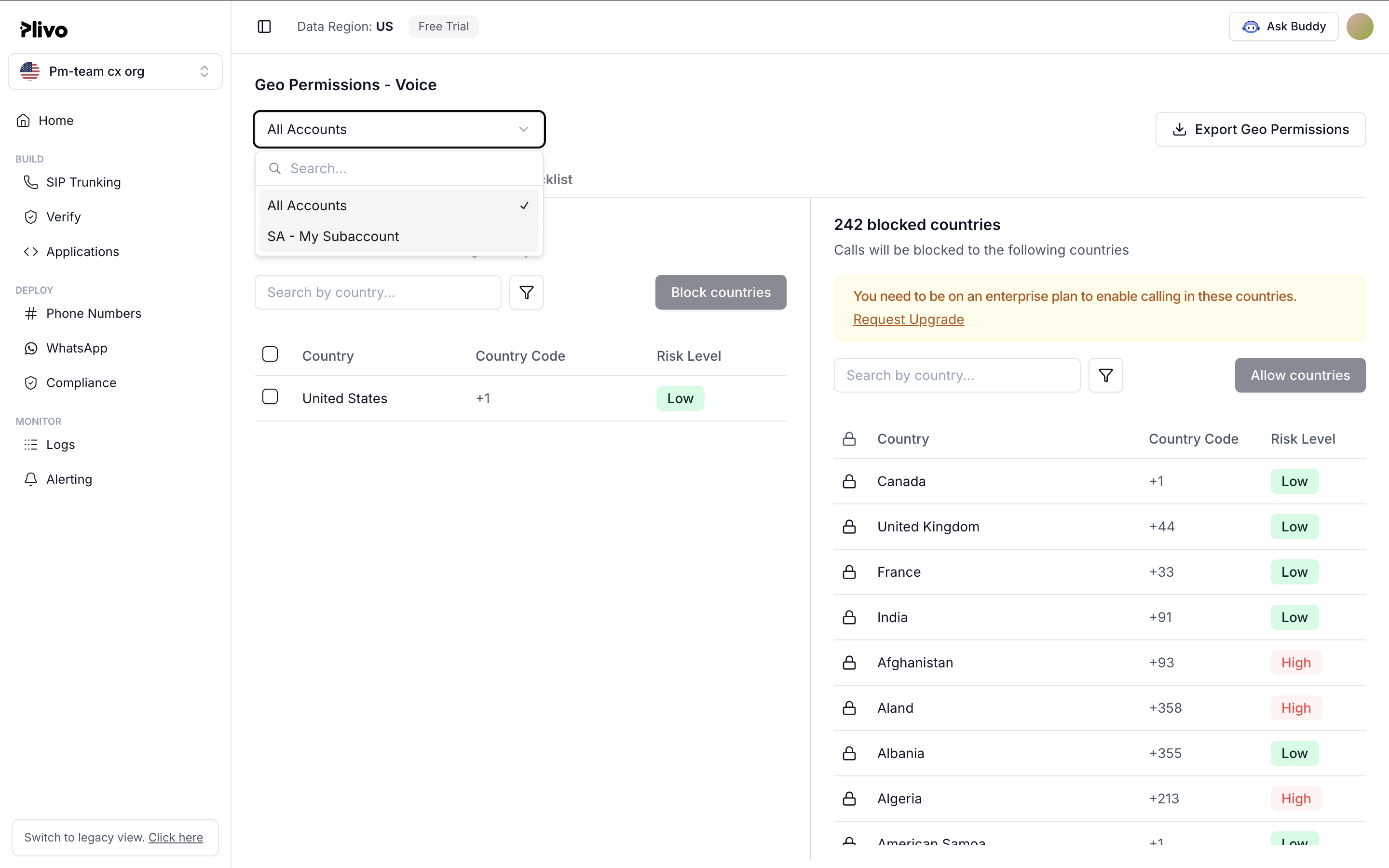The width and height of the screenshot is (1389, 868).
Task: Open SIP Trunking page
Action: (x=83, y=182)
